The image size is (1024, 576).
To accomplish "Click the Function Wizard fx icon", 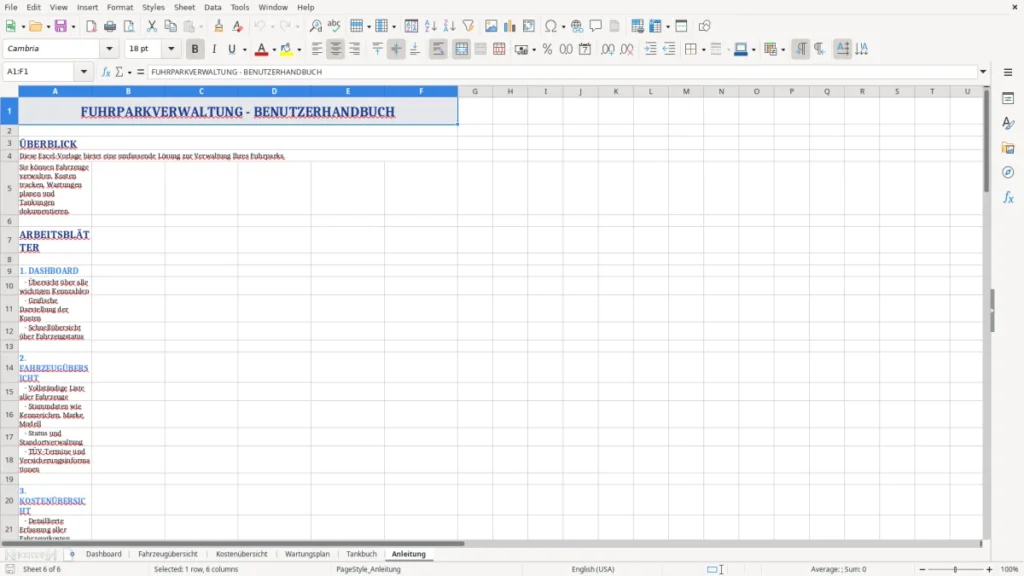I will (x=106, y=72).
